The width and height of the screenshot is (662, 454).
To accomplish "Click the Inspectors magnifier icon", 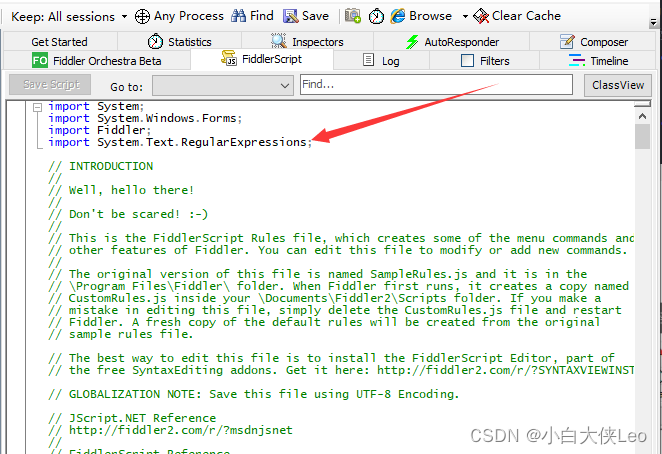I will [278, 41].
